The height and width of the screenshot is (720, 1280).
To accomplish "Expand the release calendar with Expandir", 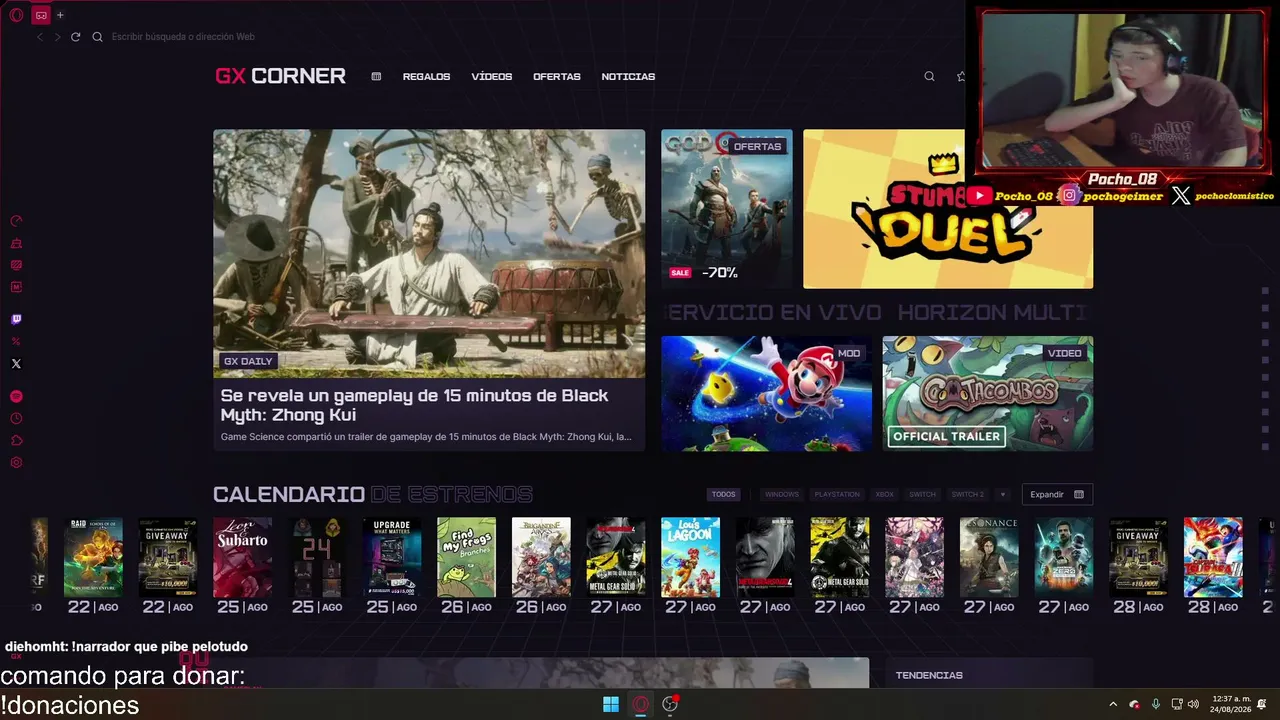I will tap(1057, 494).
